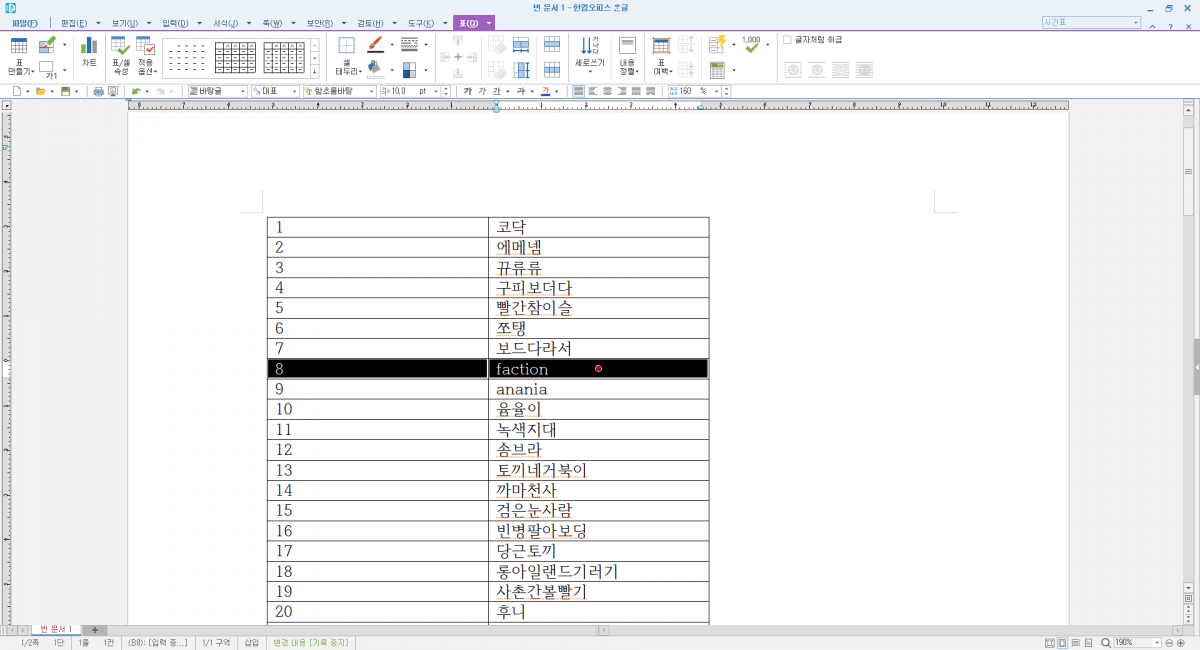Open the 시간표 search box dropdown
The image size is (1200, 650).
(1136, 22)
